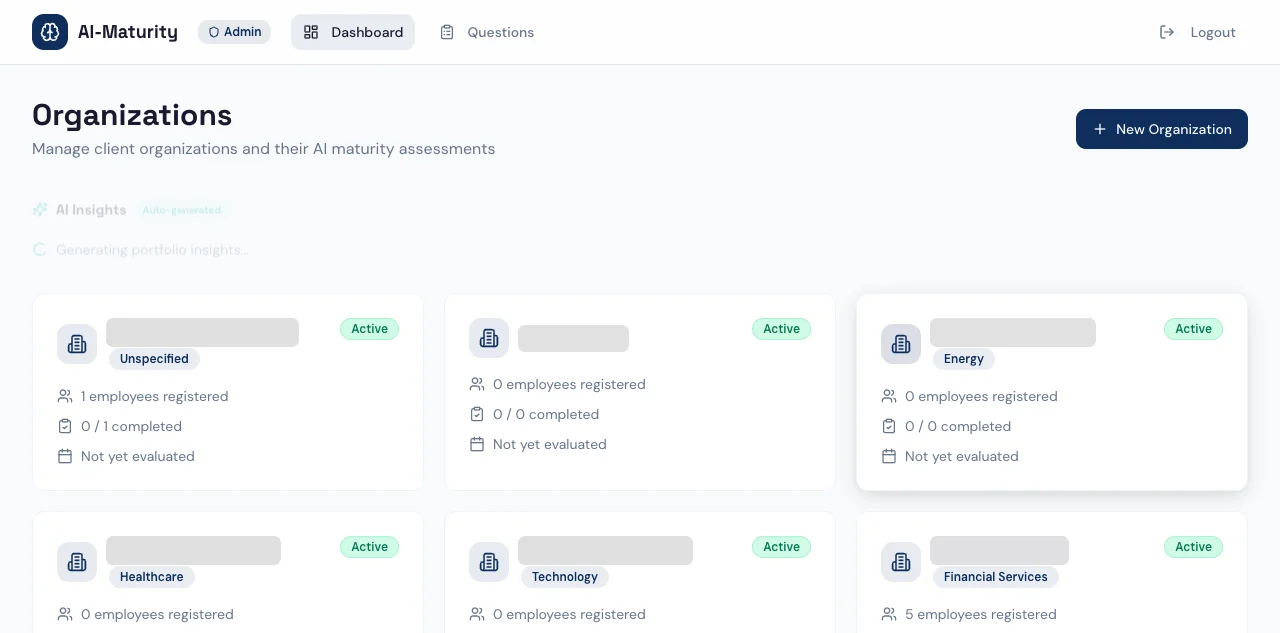1280x633 pixels.
Task: Click the people icon on the Energy card
Action: (889, 396)
